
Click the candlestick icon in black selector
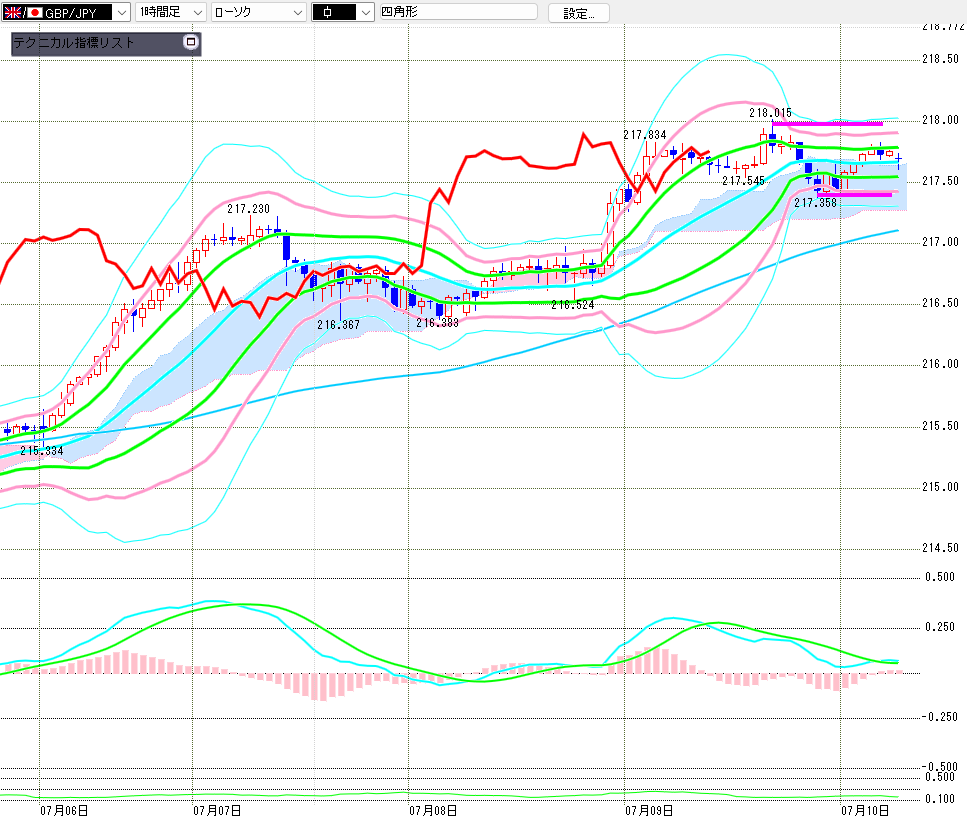(x=334, y=12)
